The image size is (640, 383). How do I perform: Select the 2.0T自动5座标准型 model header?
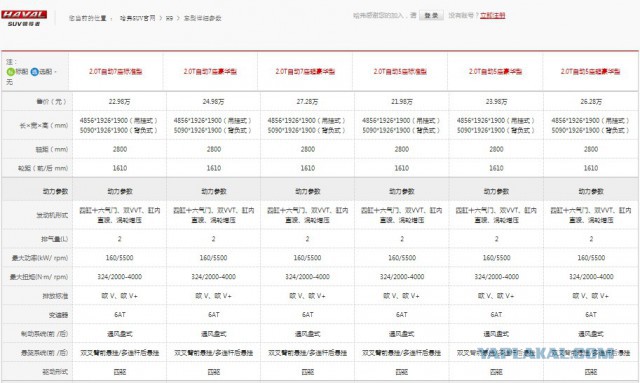400,71
